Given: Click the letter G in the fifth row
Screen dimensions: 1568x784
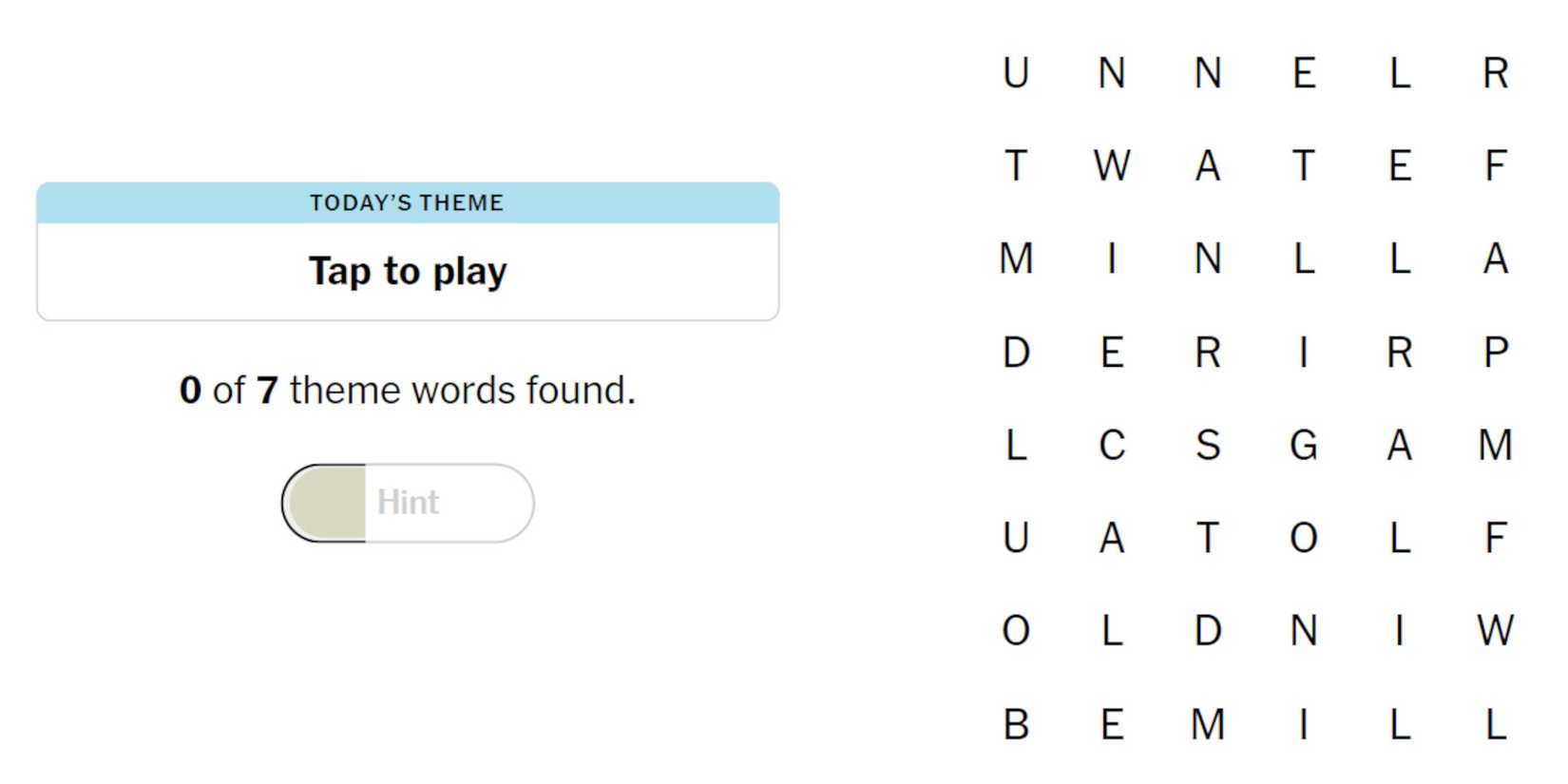Looking at the screenshot, I should click(1304, 447).
